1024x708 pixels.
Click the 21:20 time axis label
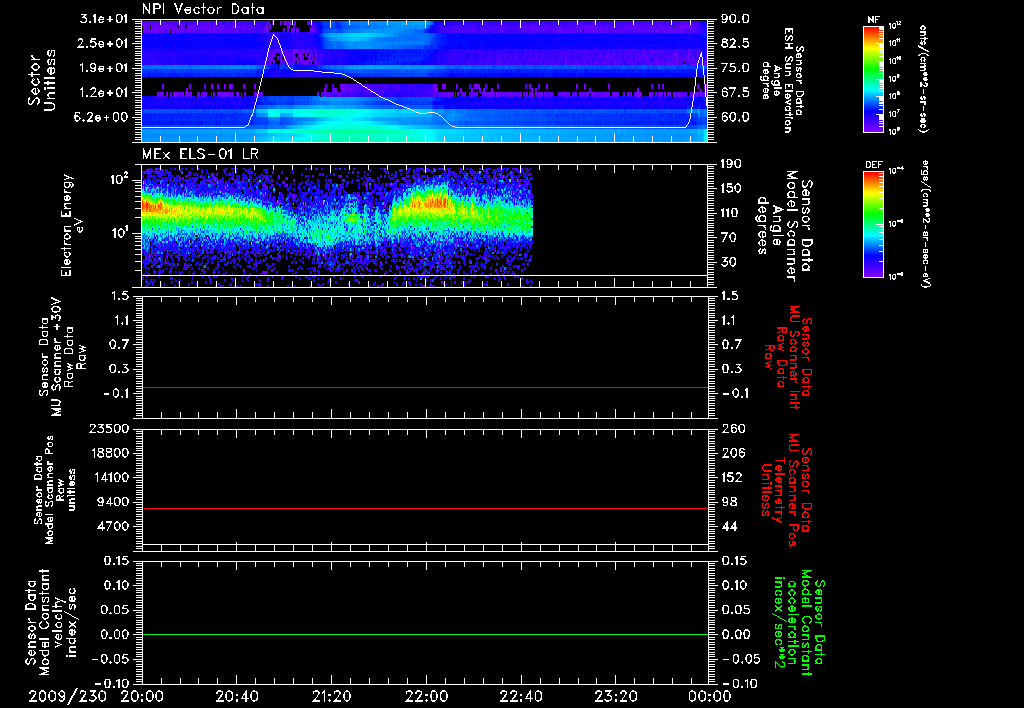click(x=332, y=695)
